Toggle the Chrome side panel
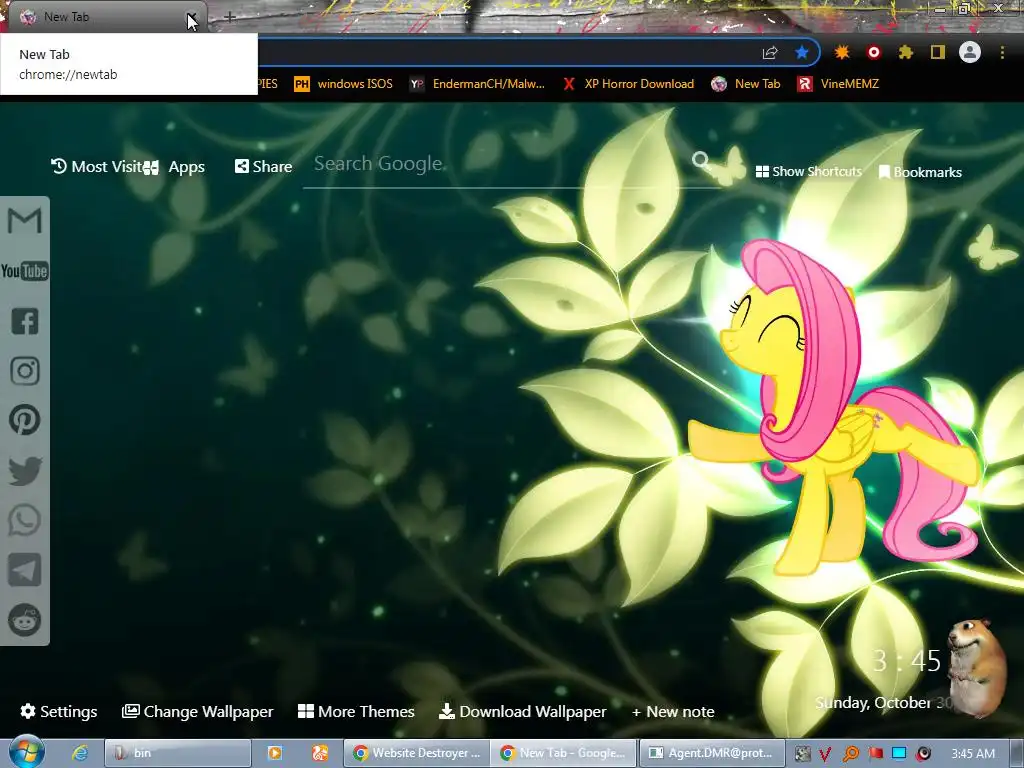The height and width of the screenshot is (768, 1024). pyautogui.click(x=938, y=52)
